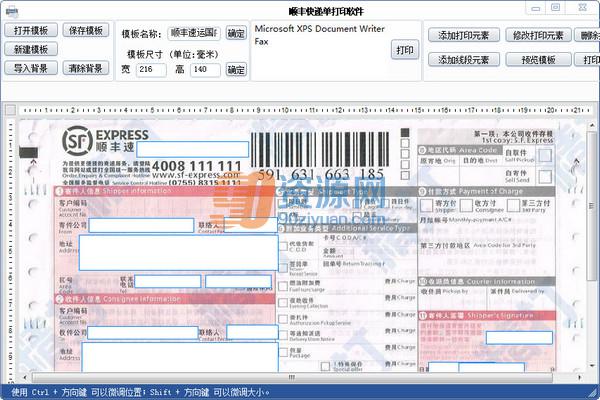Confirm the template name with 确定
The width and height of the screenshot is (600, 400).
[236, 33]
